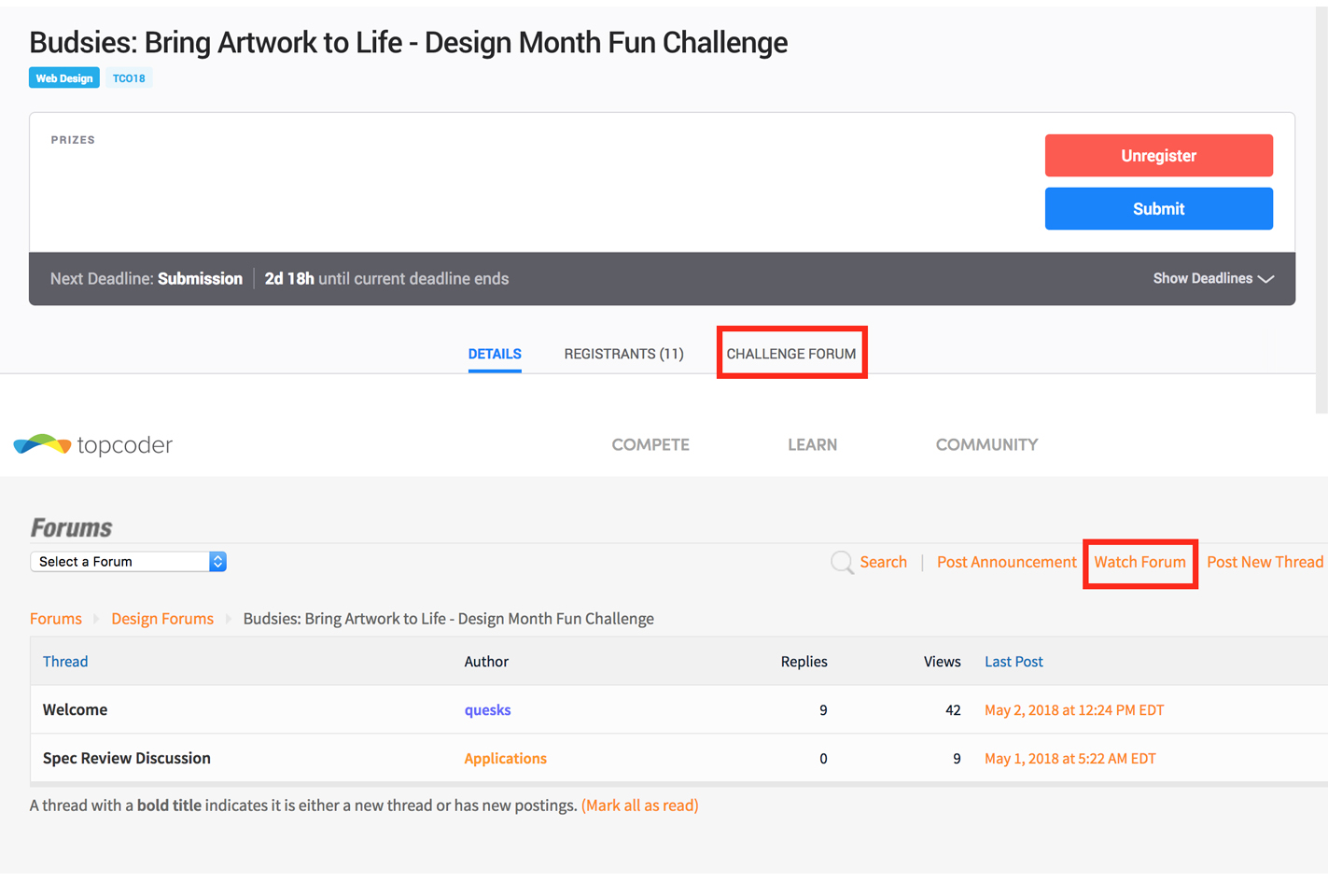The width and height of the screenshot is (1328, 896).
Task: Click the '2d 18h' deadline countdown
Action: point(289,278)
